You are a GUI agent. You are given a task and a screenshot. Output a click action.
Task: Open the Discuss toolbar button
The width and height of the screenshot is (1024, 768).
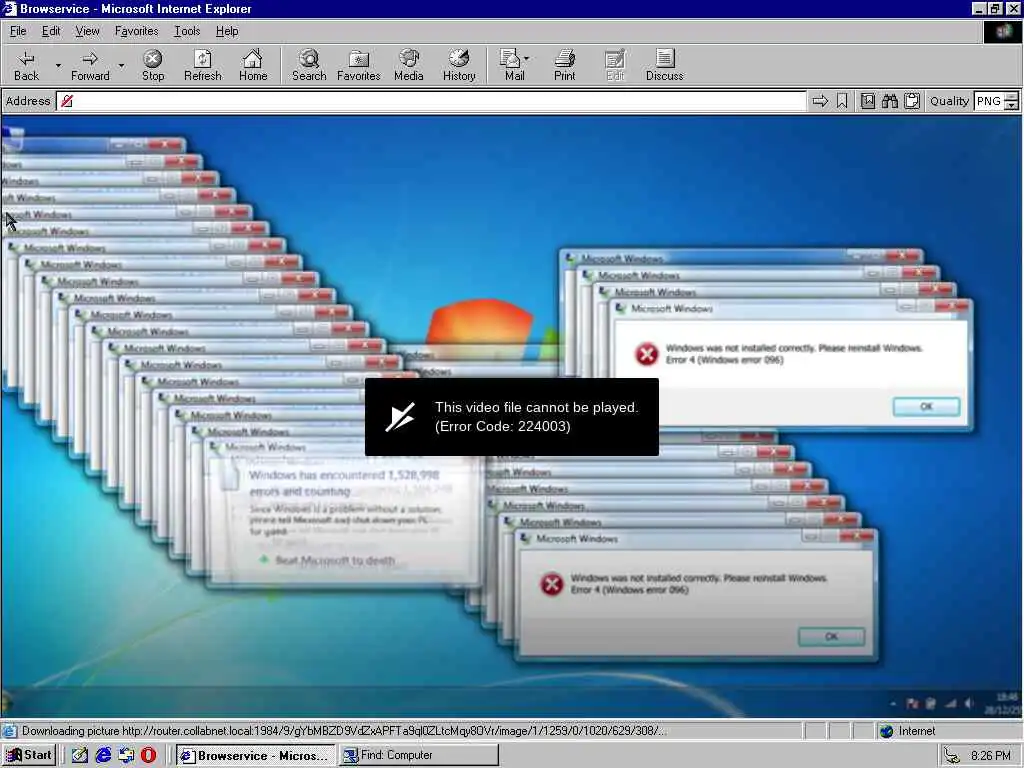point(664,65)
